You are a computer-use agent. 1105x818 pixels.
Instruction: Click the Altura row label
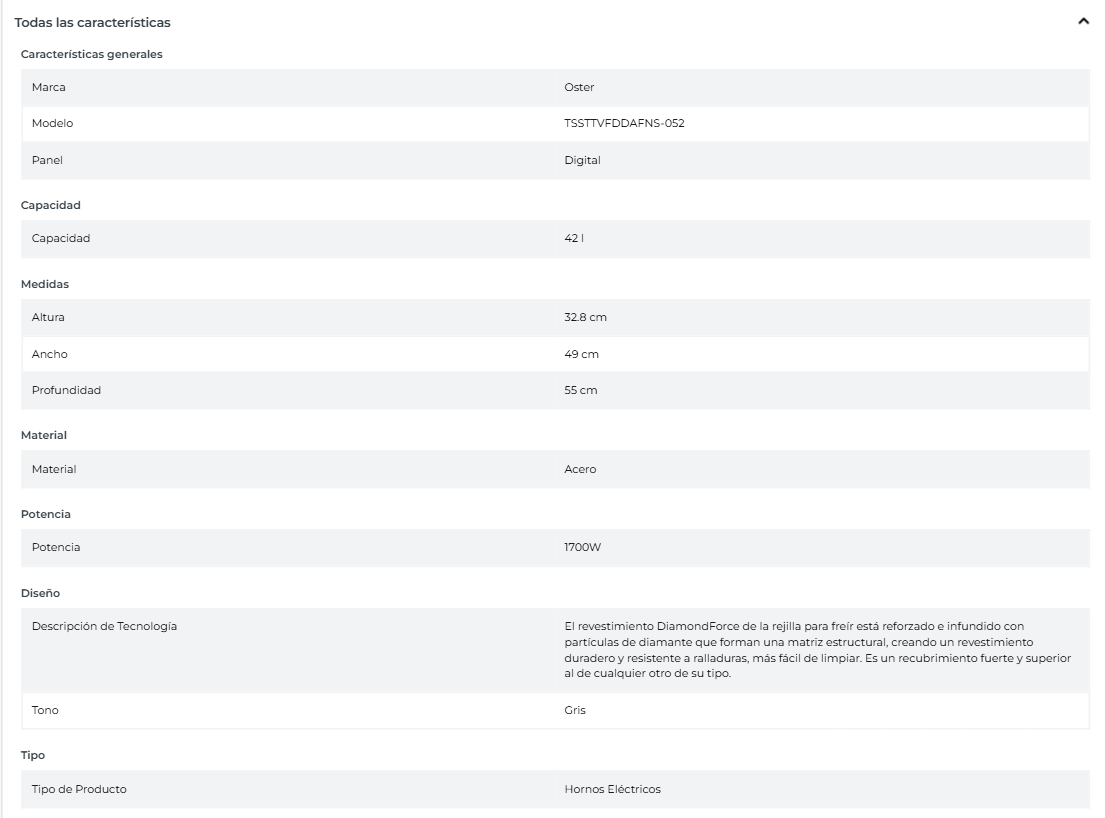pos(49,318)
